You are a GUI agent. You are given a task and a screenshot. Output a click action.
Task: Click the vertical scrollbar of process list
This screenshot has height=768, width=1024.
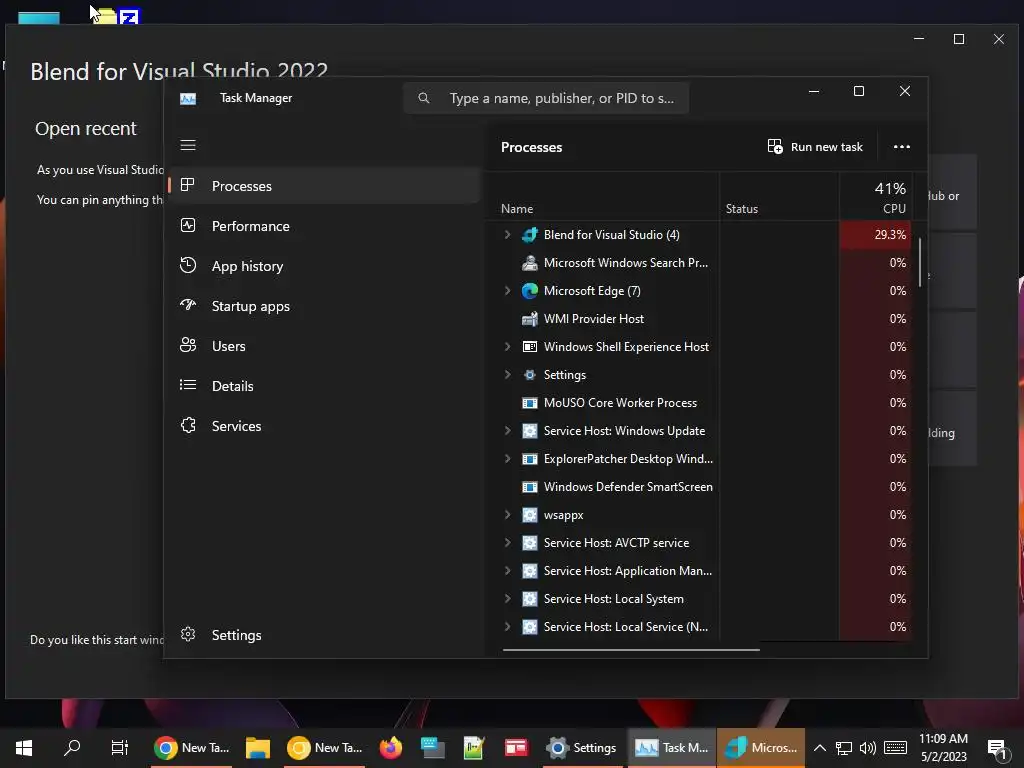920,263
